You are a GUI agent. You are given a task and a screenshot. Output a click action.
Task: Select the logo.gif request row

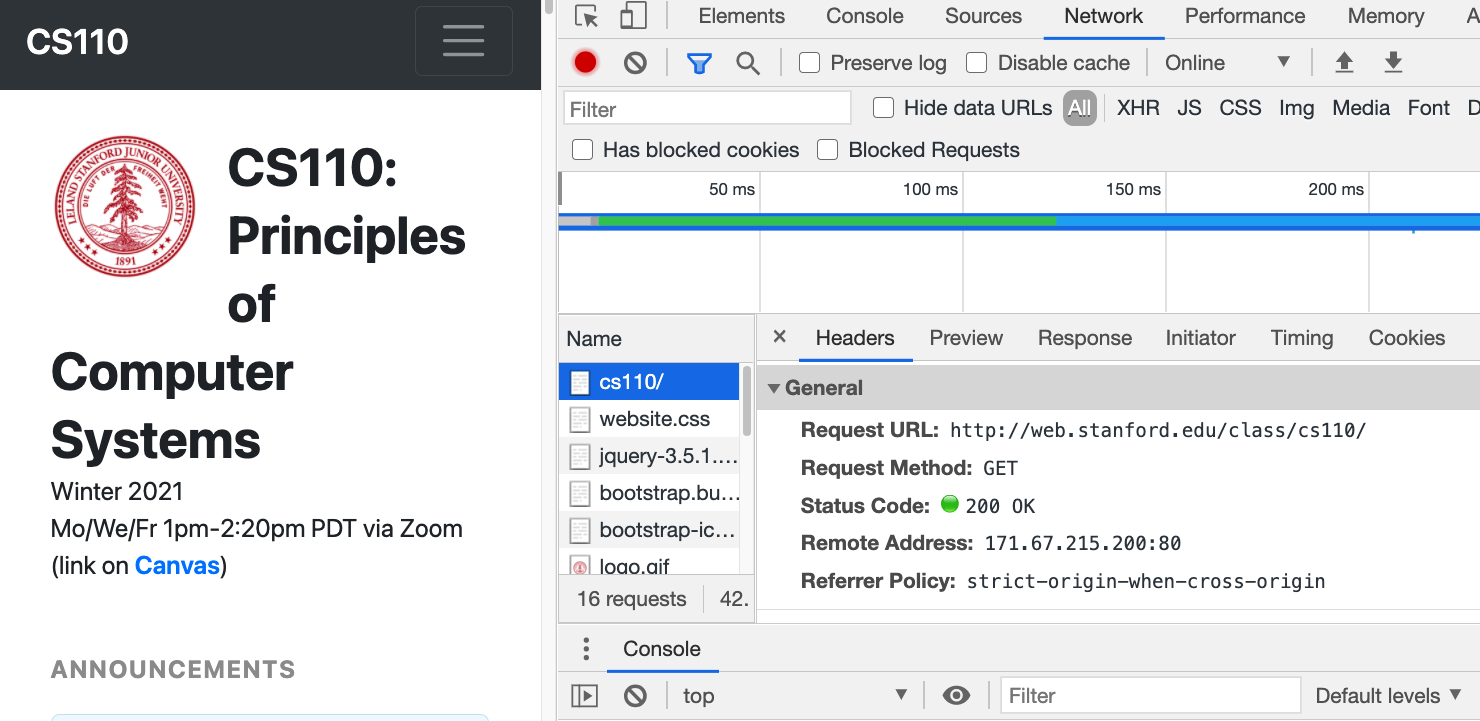[649, 563]
